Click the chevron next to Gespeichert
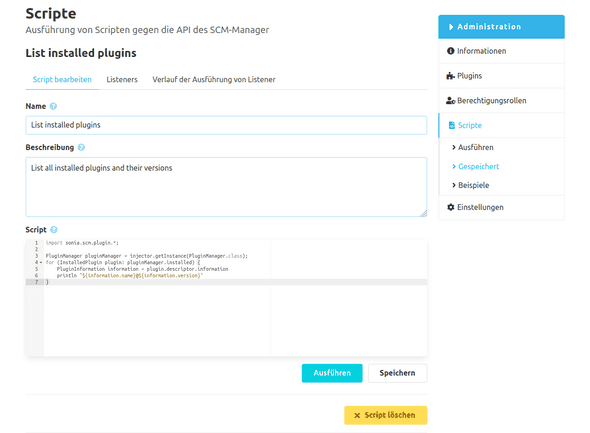This screenshot has height=433, width=590. [x=454, y=166]
